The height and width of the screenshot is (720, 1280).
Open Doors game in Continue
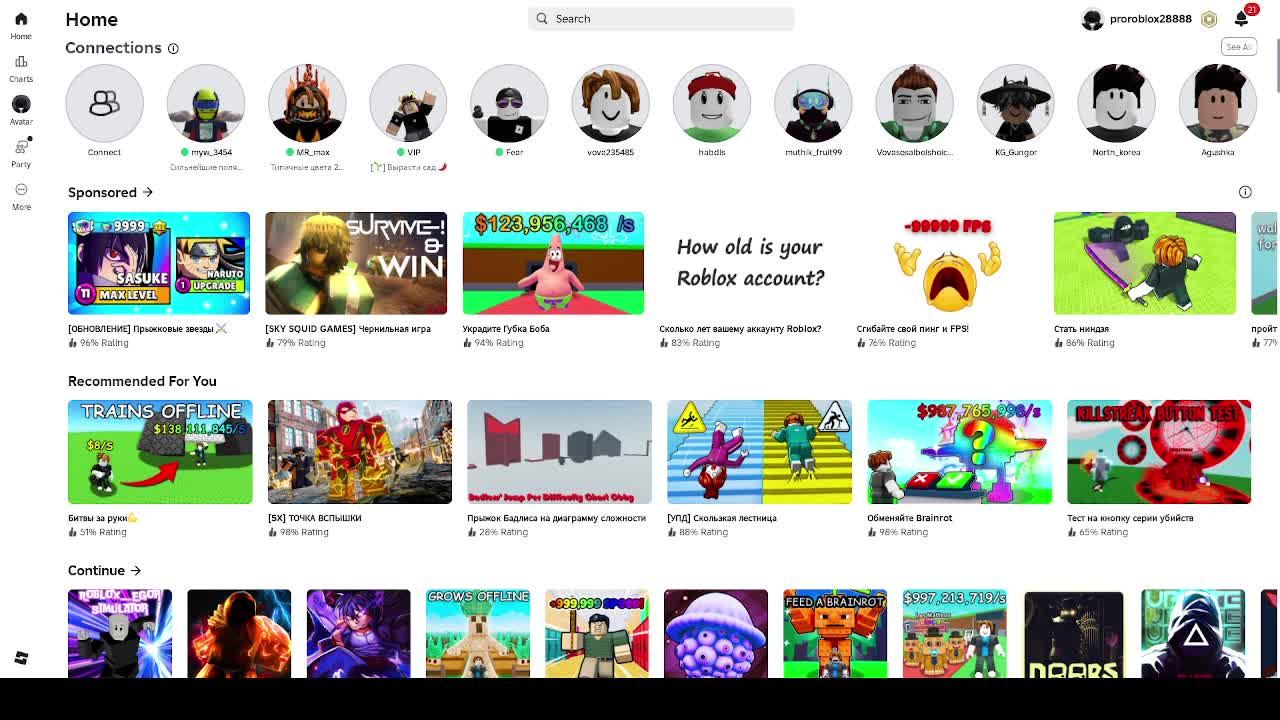pos(1074,634)
